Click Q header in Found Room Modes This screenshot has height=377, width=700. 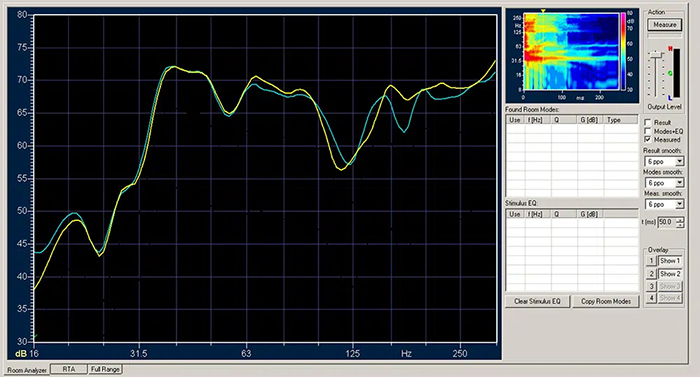point(564,120)
